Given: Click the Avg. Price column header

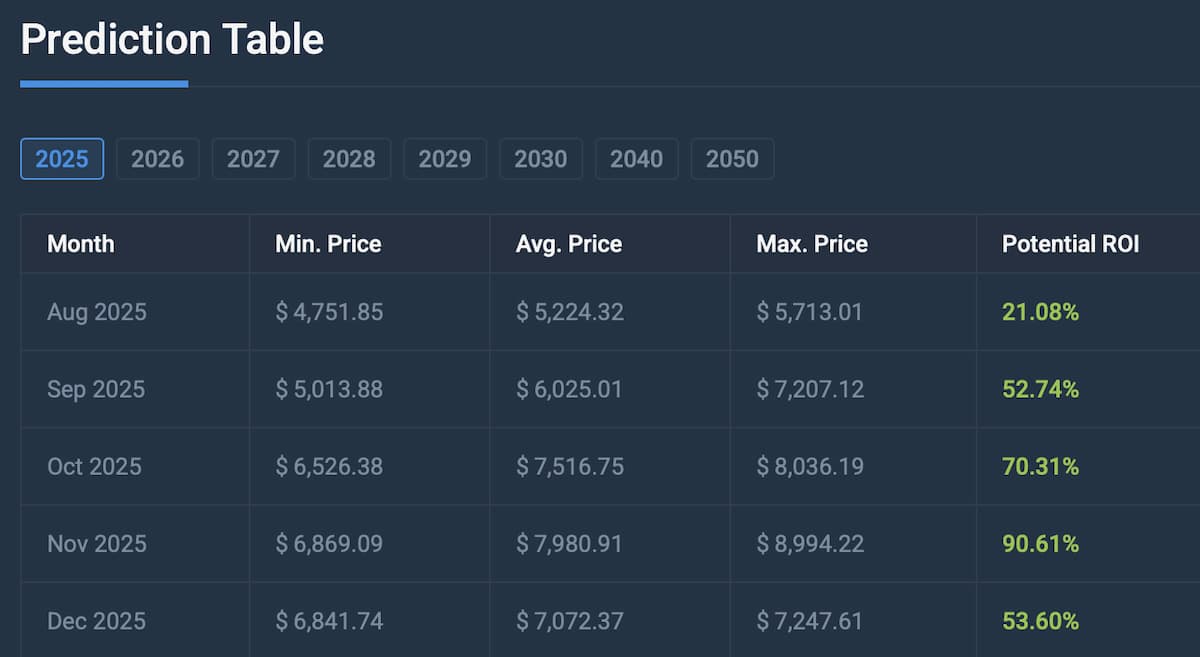Looking at the screenshot, I should coord(568,243).
